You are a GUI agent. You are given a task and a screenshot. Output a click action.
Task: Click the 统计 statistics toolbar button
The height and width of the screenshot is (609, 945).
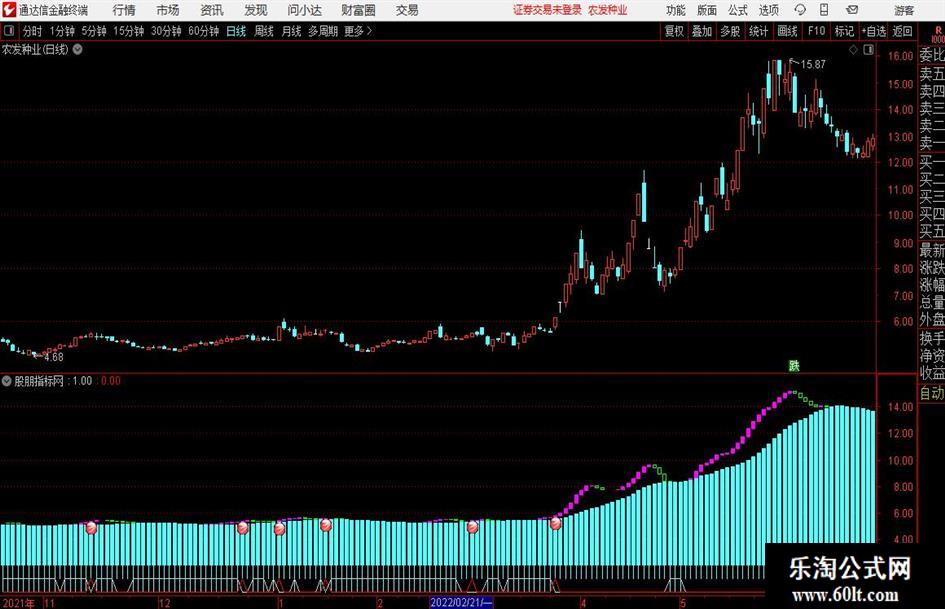point(758,31)
